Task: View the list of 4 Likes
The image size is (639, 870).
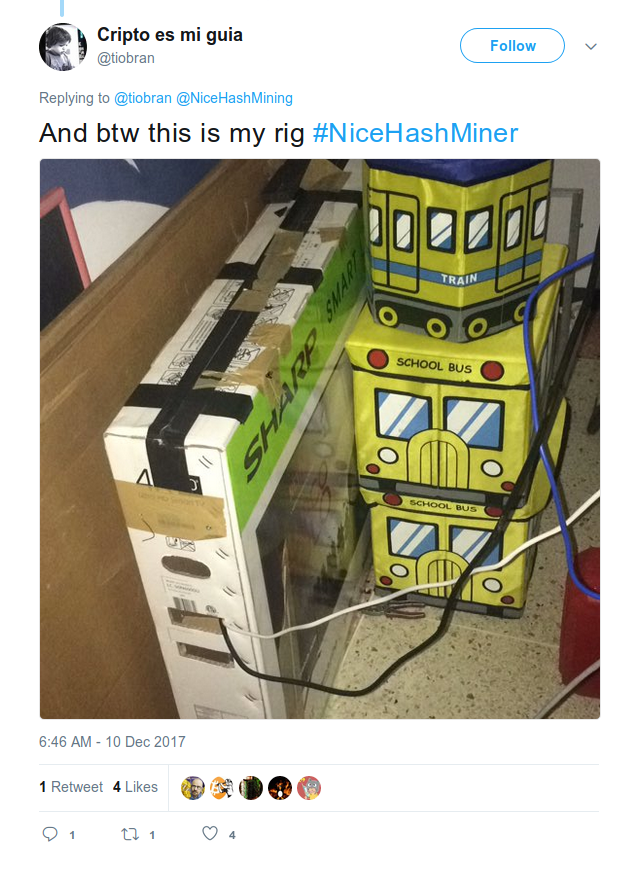Action: coord(135,787)
